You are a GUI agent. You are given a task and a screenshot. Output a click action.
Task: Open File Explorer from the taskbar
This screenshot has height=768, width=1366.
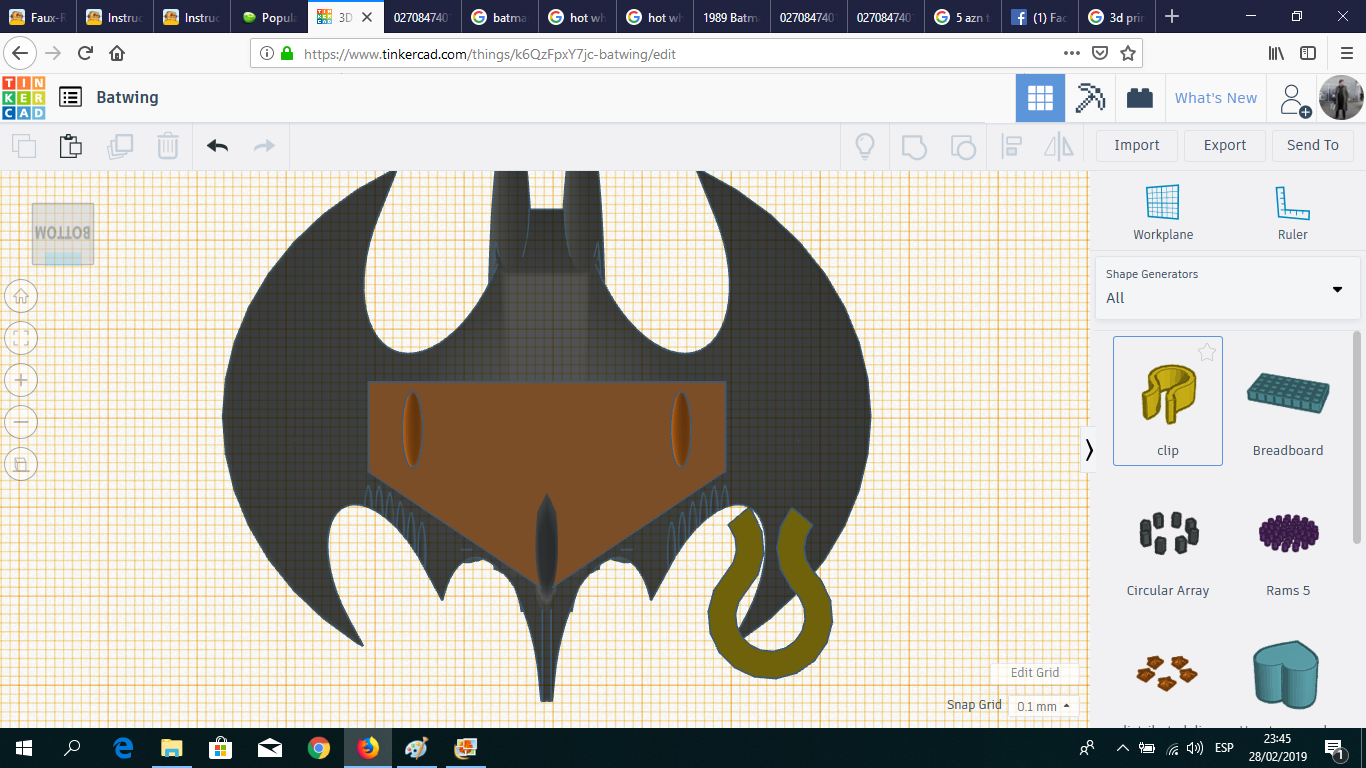[x=172, y=748]
